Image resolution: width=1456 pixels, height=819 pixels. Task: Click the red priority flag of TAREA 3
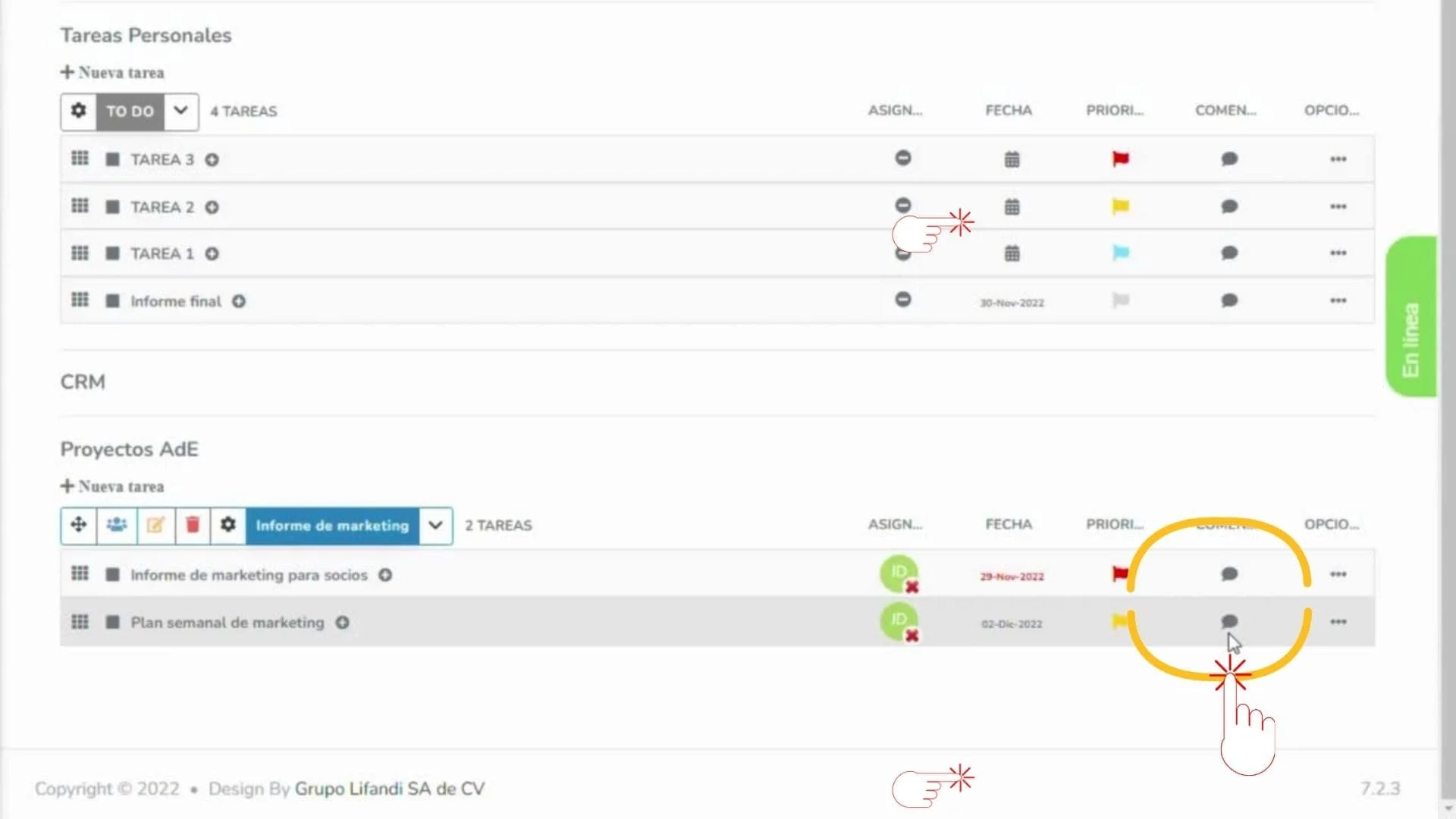[1120, 158]
